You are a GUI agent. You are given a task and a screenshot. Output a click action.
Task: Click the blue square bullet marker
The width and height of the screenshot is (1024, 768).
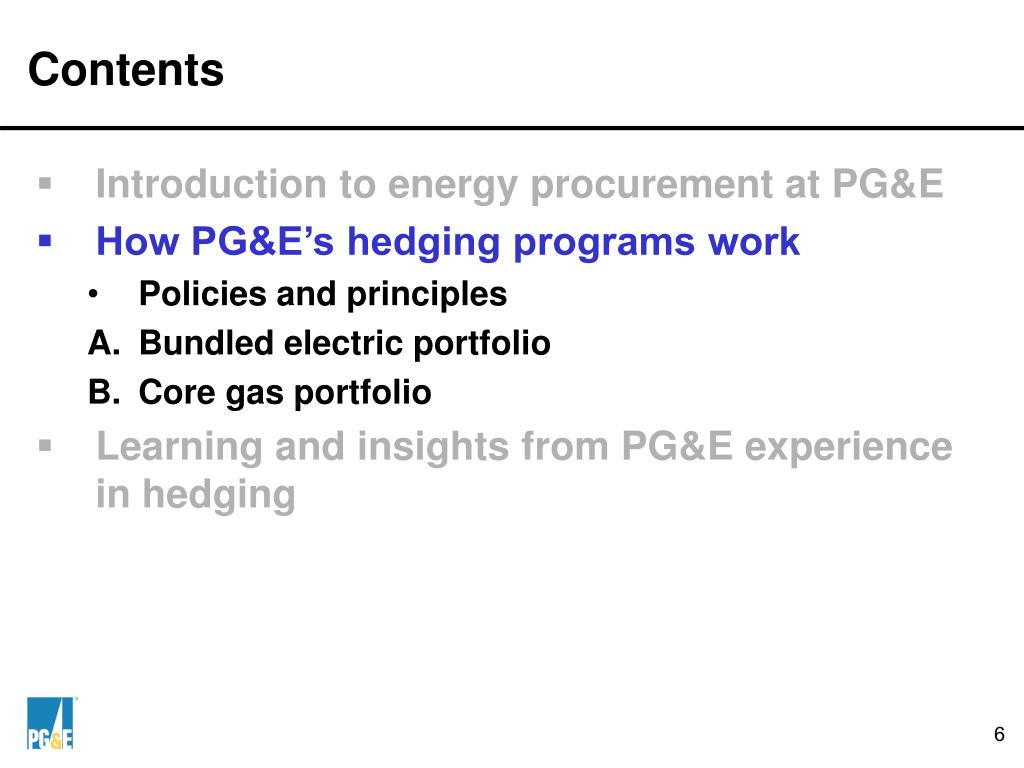45,241
